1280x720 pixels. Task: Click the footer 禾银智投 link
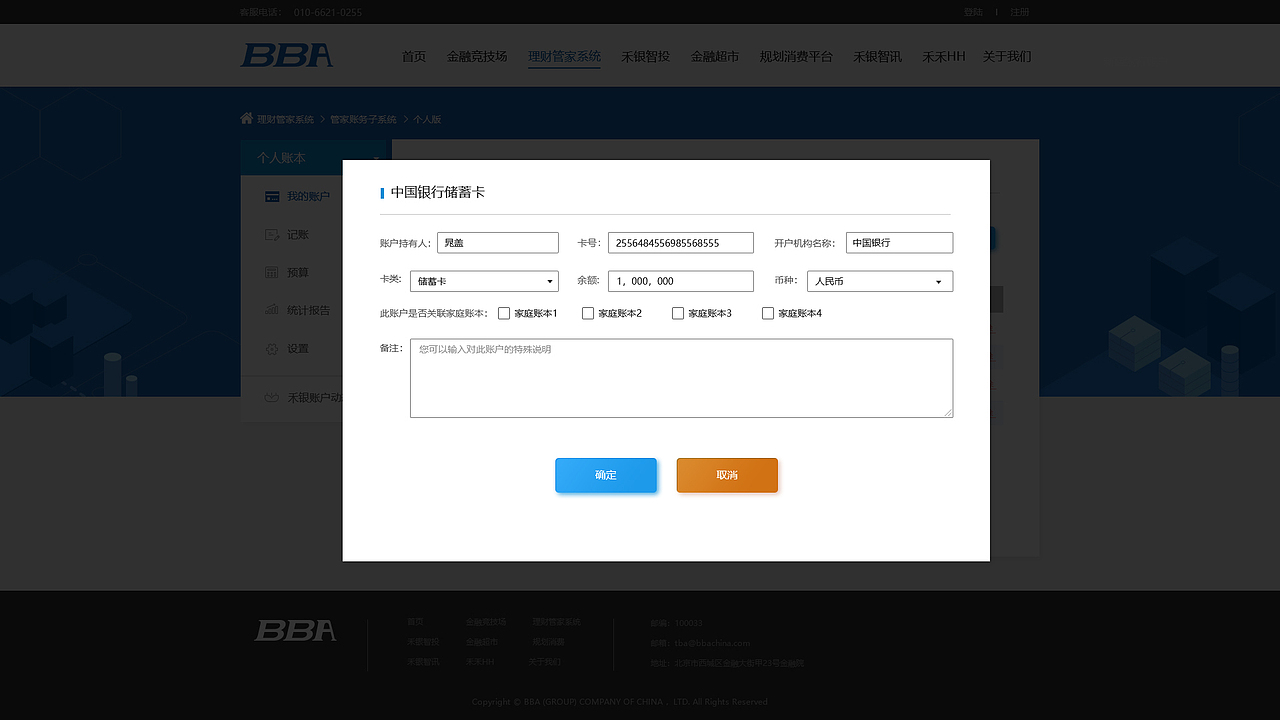click(423, 642)
